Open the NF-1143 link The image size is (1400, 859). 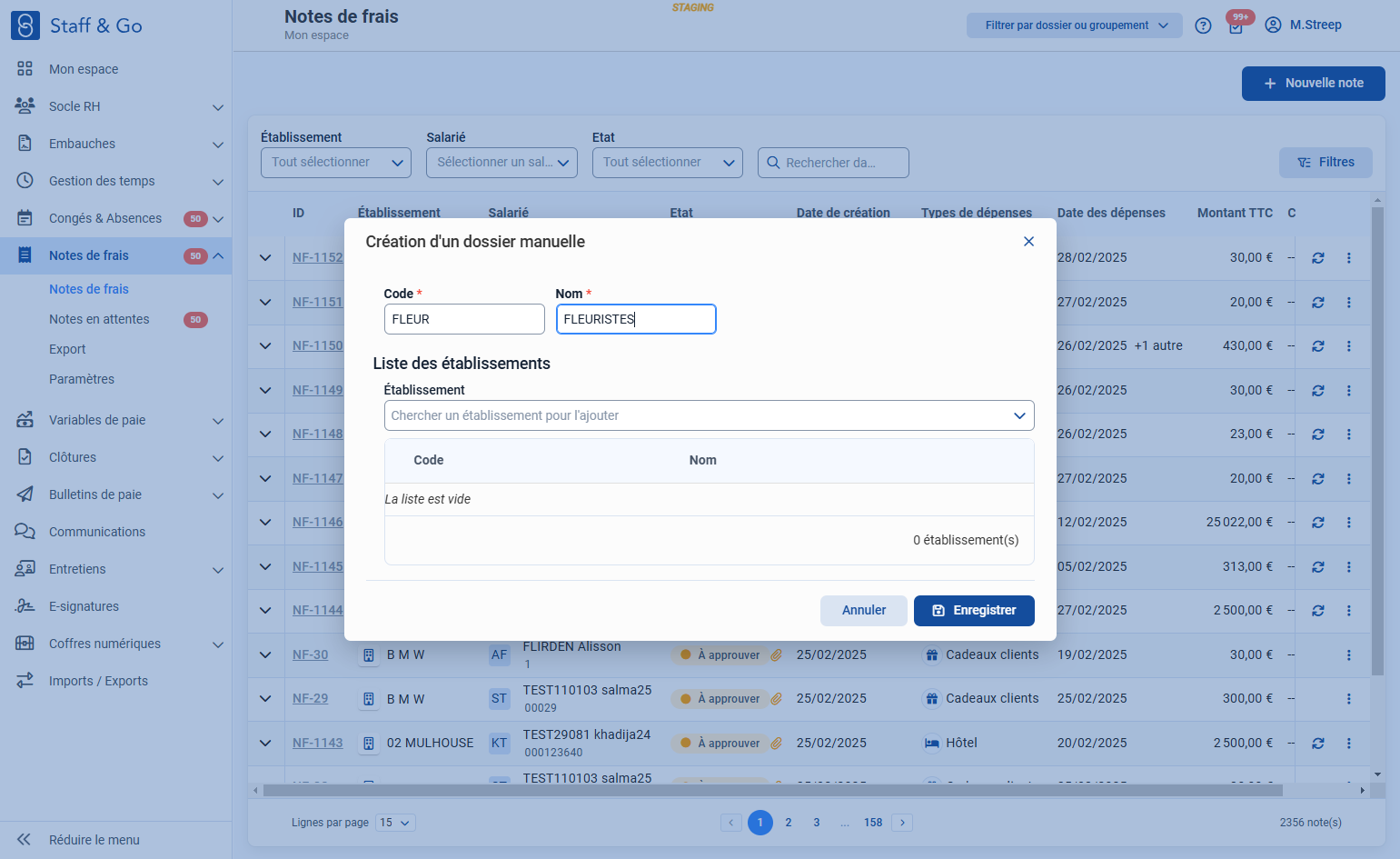[x=318, y=744]
